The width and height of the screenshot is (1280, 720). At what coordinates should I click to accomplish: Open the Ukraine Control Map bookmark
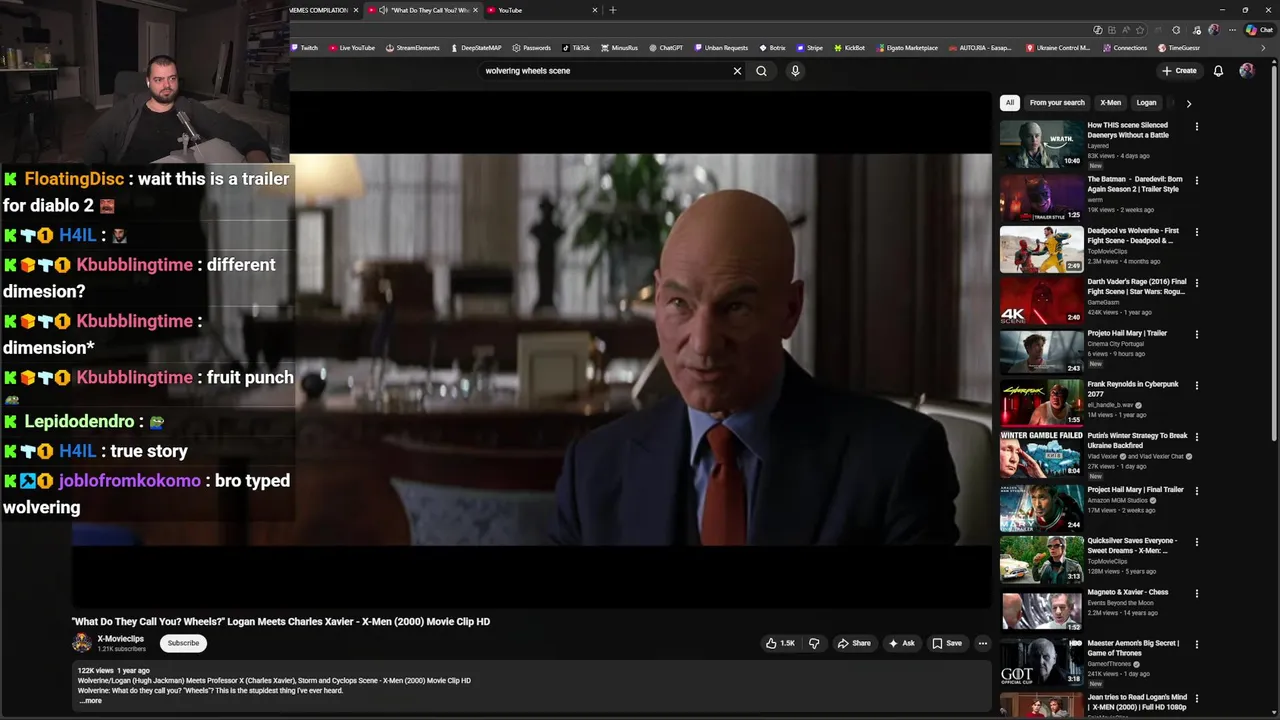point(1059,48)
